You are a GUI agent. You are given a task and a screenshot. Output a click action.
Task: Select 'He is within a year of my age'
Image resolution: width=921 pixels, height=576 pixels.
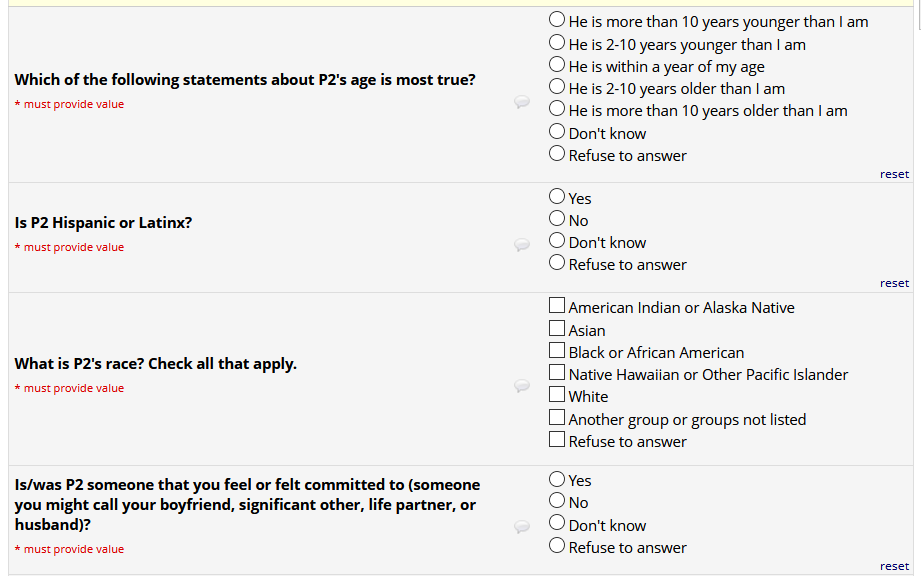click(x=557, y=66)
